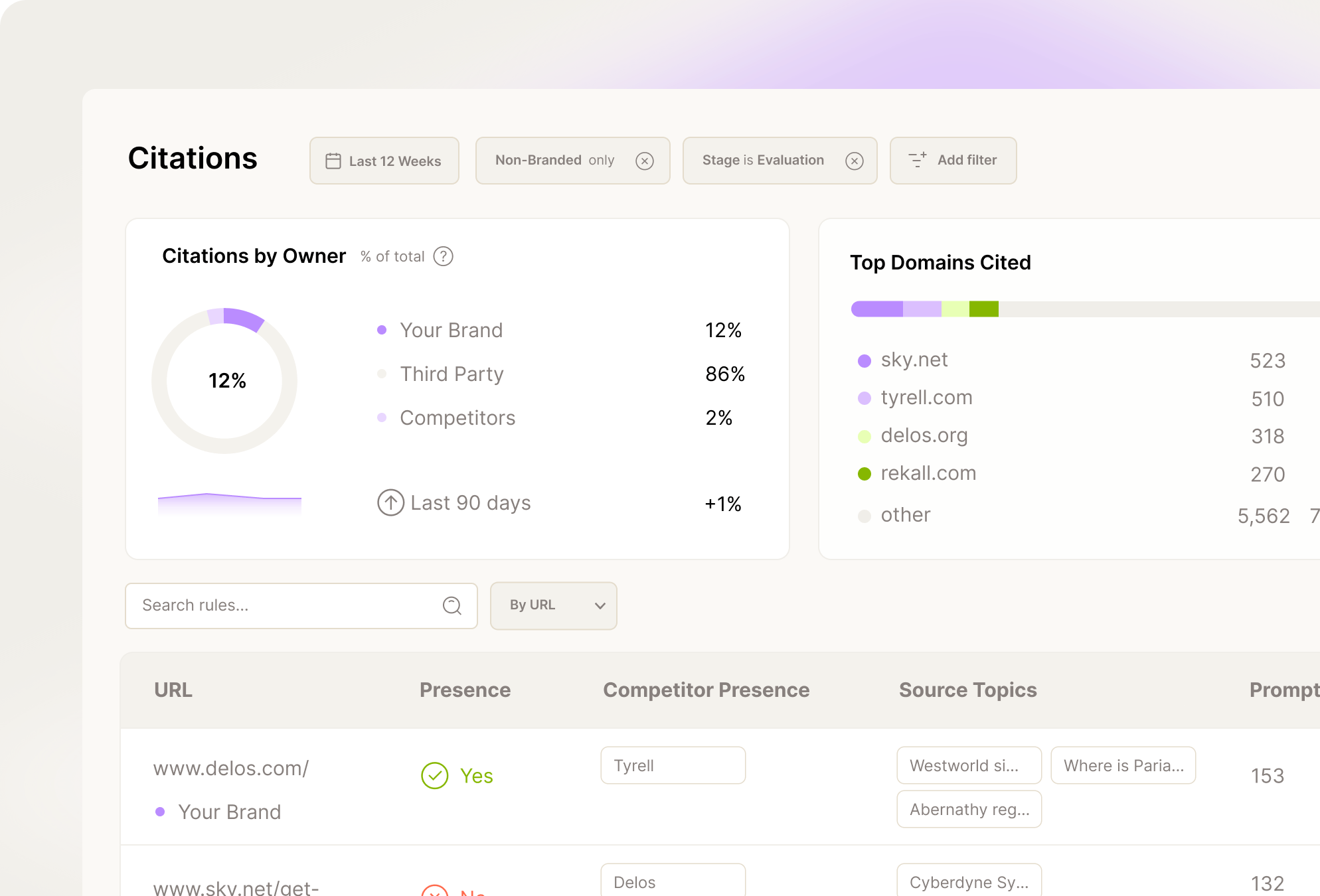Click the Add filter icon
Viewport: 1320px width, 896px height.
point(917,161)
